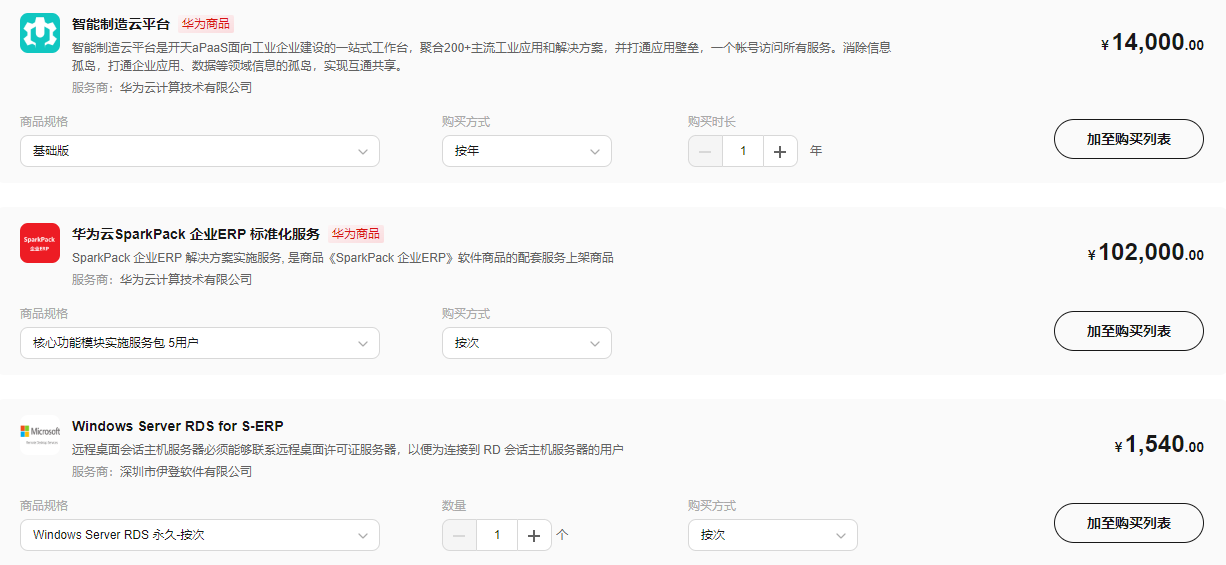Decrease 数量 for Windows Server RDS
Image resolution: width=1226 pixels, height=565 pixels.
[459, 535]
